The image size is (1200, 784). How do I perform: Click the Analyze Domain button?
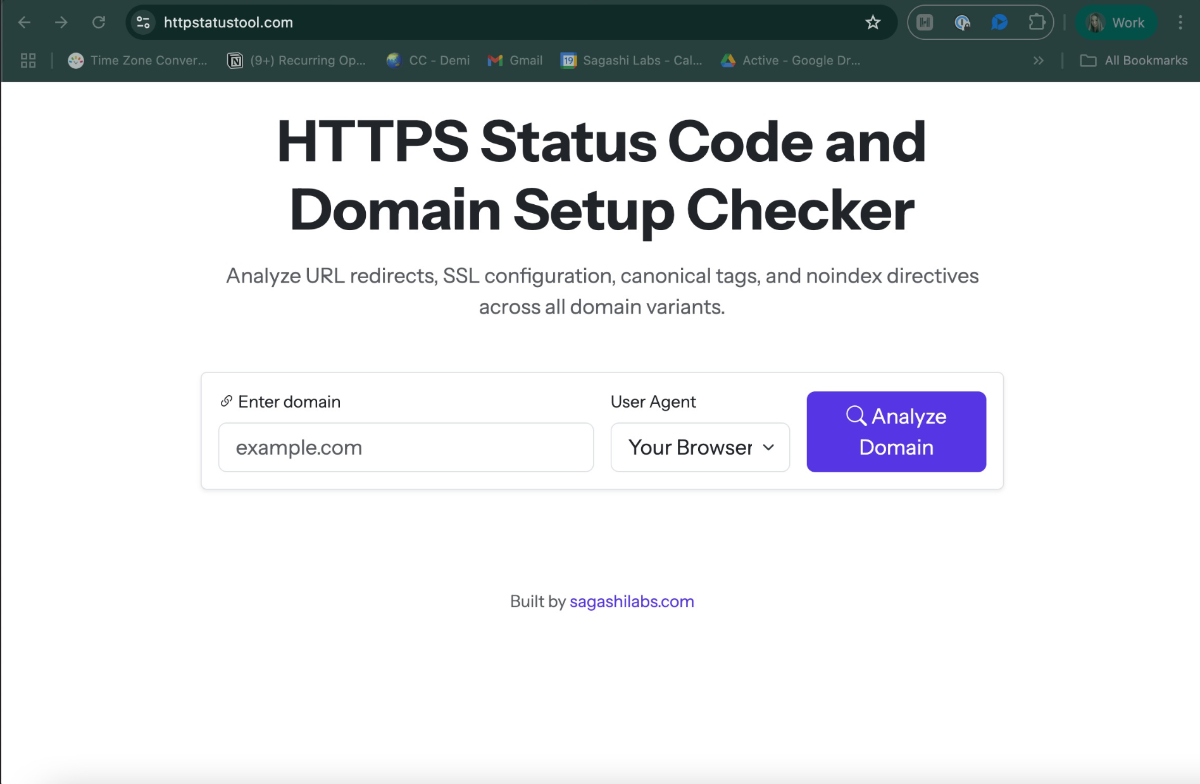[896, 431]
